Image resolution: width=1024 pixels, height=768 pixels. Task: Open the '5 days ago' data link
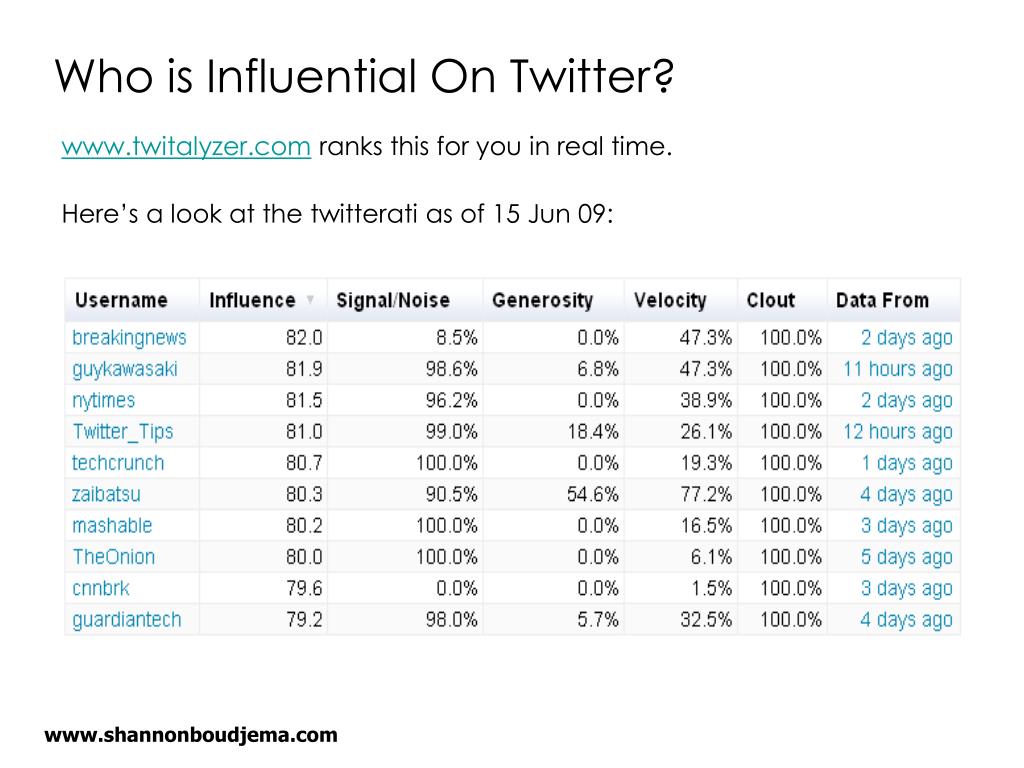click(906, 557)
